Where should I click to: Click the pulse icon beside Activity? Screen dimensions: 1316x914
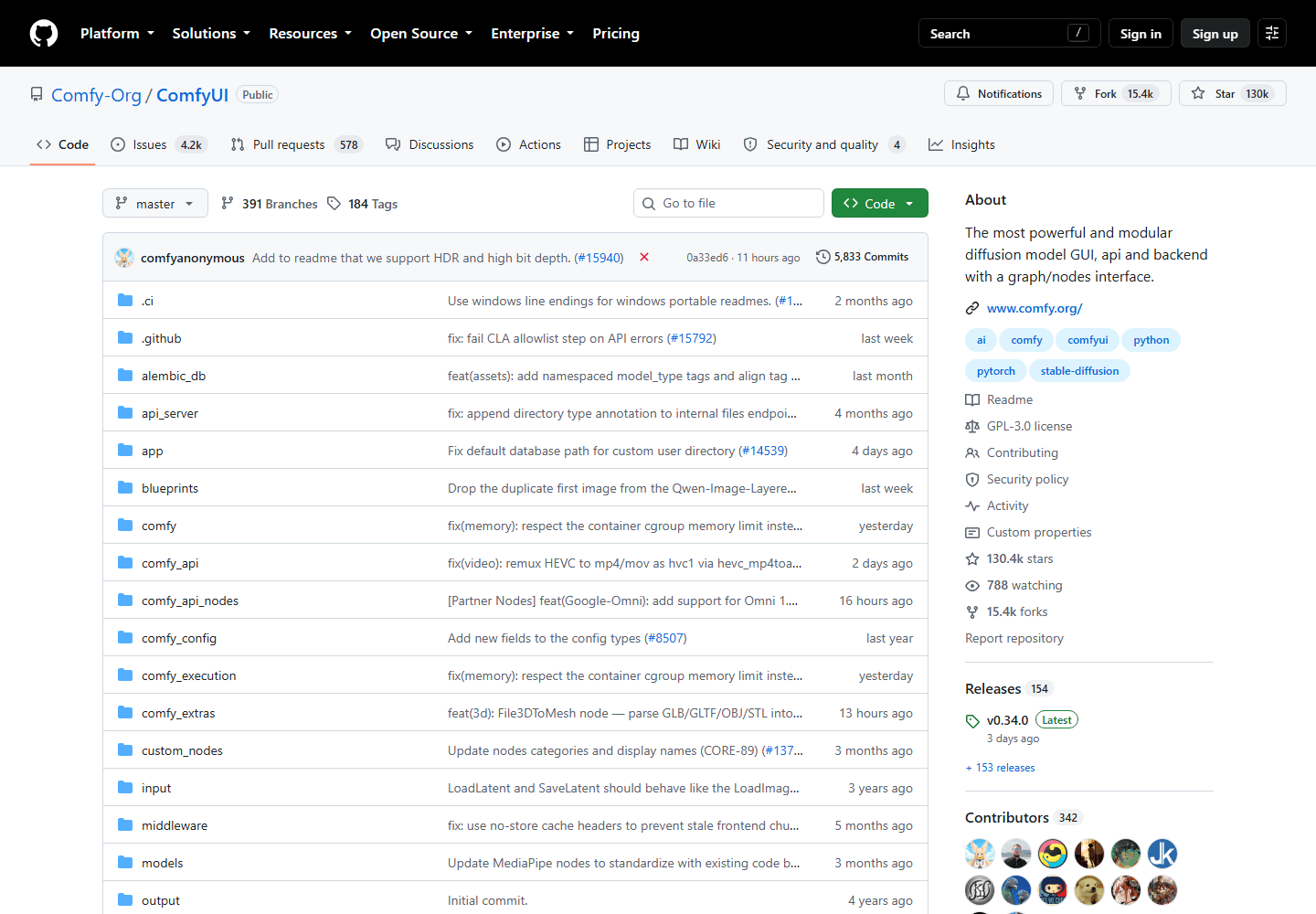click(x=972, y=505)
